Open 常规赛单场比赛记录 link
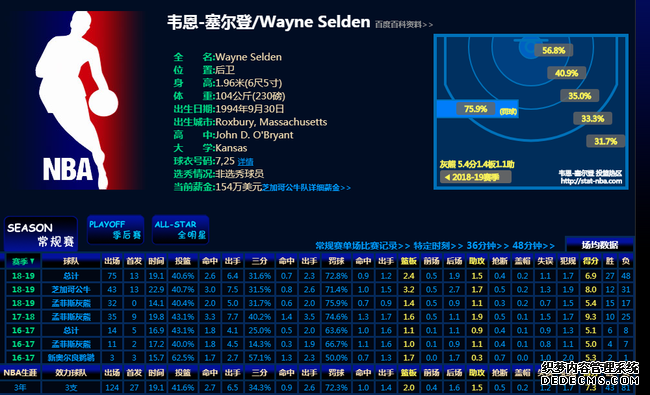This screenshot has height=395, width=650. tap(362, 245)
